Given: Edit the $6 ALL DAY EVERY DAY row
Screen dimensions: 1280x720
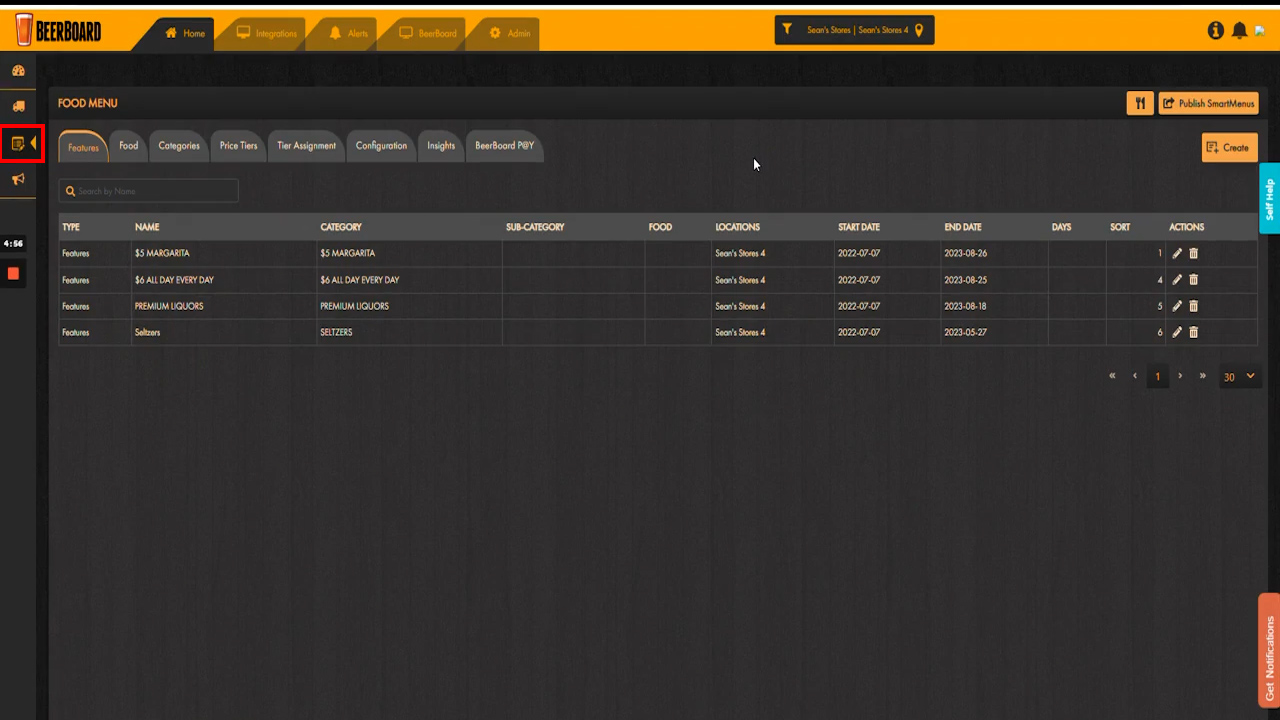Looking at the screenshot, I should tap(1177, 280).
